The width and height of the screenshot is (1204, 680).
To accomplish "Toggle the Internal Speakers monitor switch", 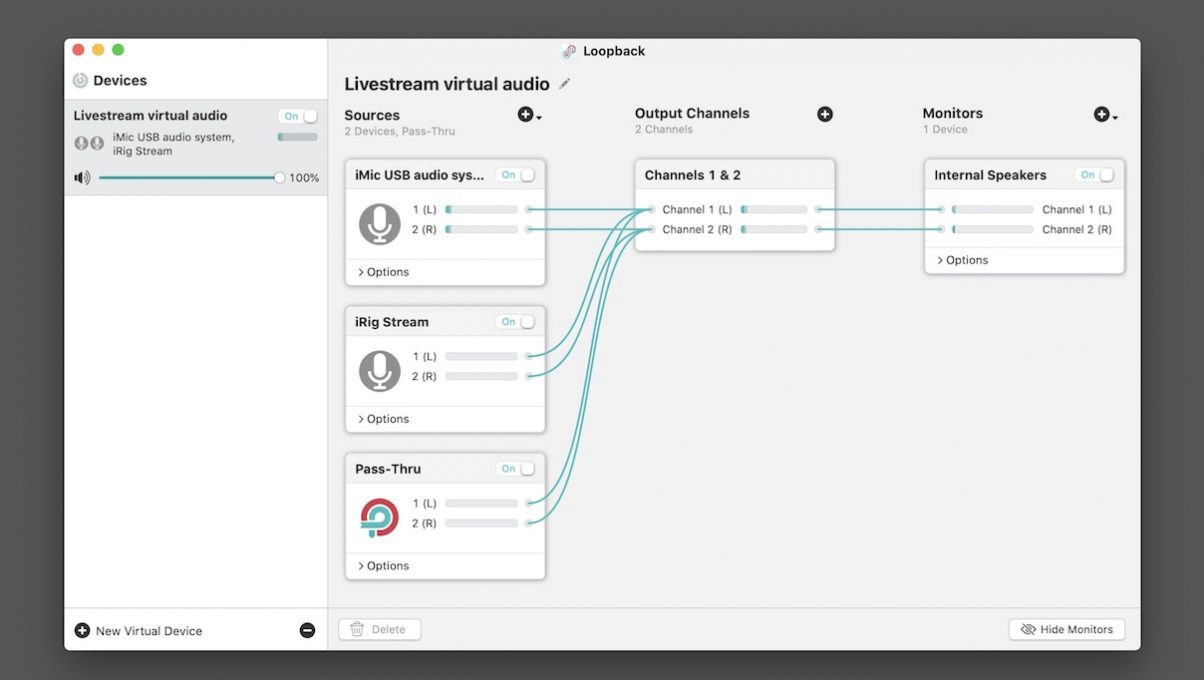I will 1095,175.
